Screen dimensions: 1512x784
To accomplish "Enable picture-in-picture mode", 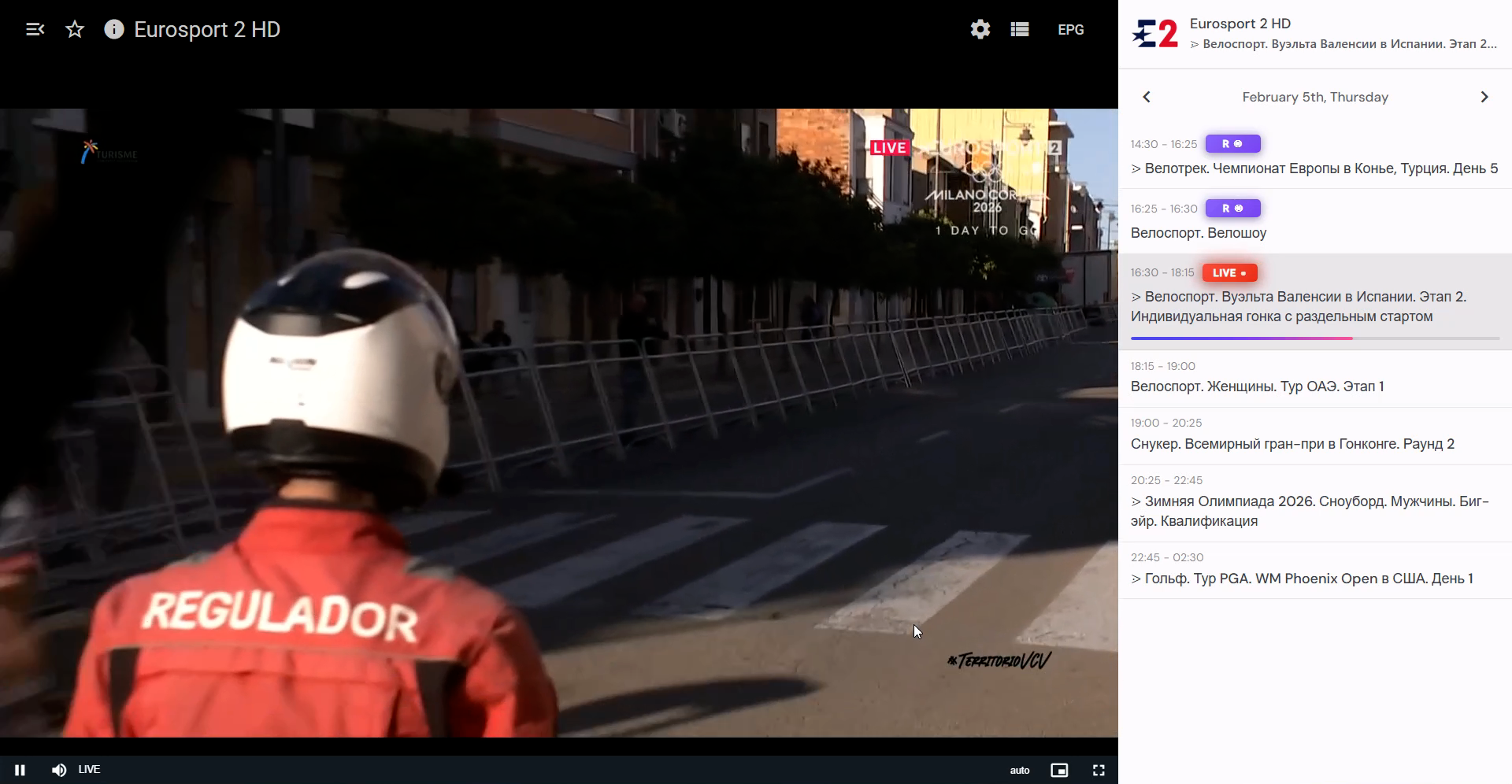I will coord(1059,771).
